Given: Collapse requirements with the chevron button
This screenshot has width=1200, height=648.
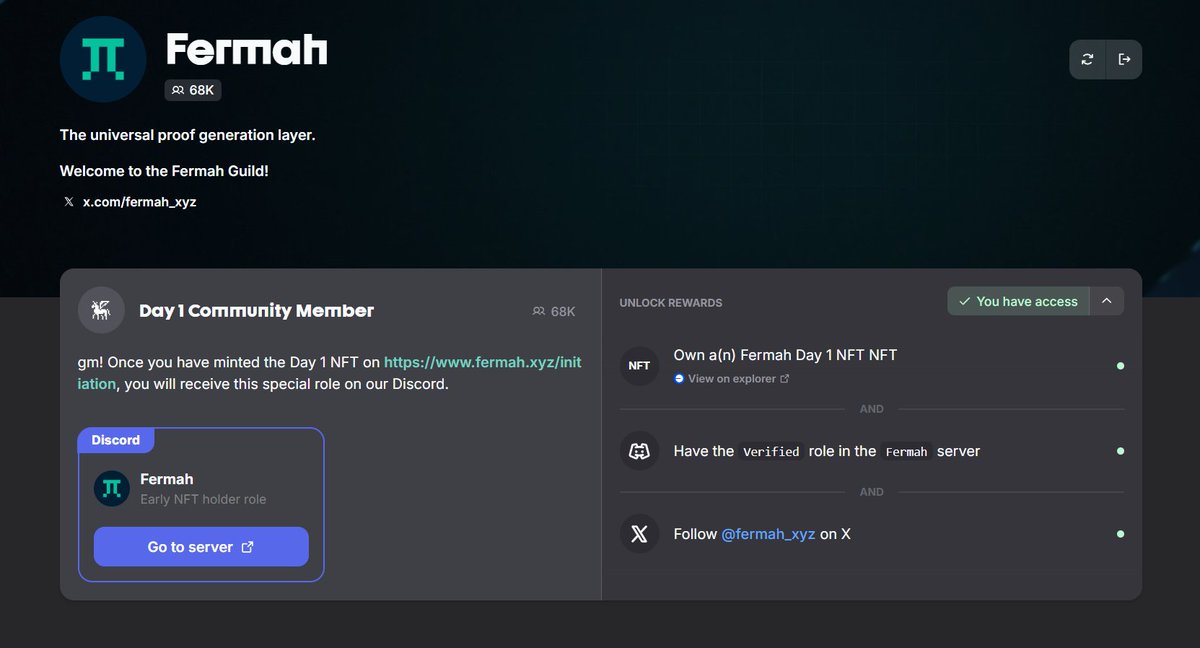Looking at the screenshot, I should coord(1106,301).
